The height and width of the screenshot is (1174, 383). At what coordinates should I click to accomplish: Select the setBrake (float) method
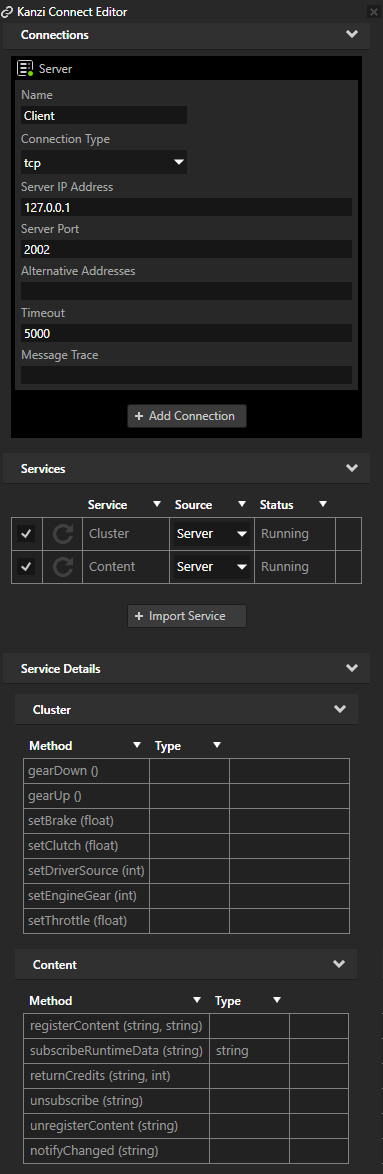point(86,821)
